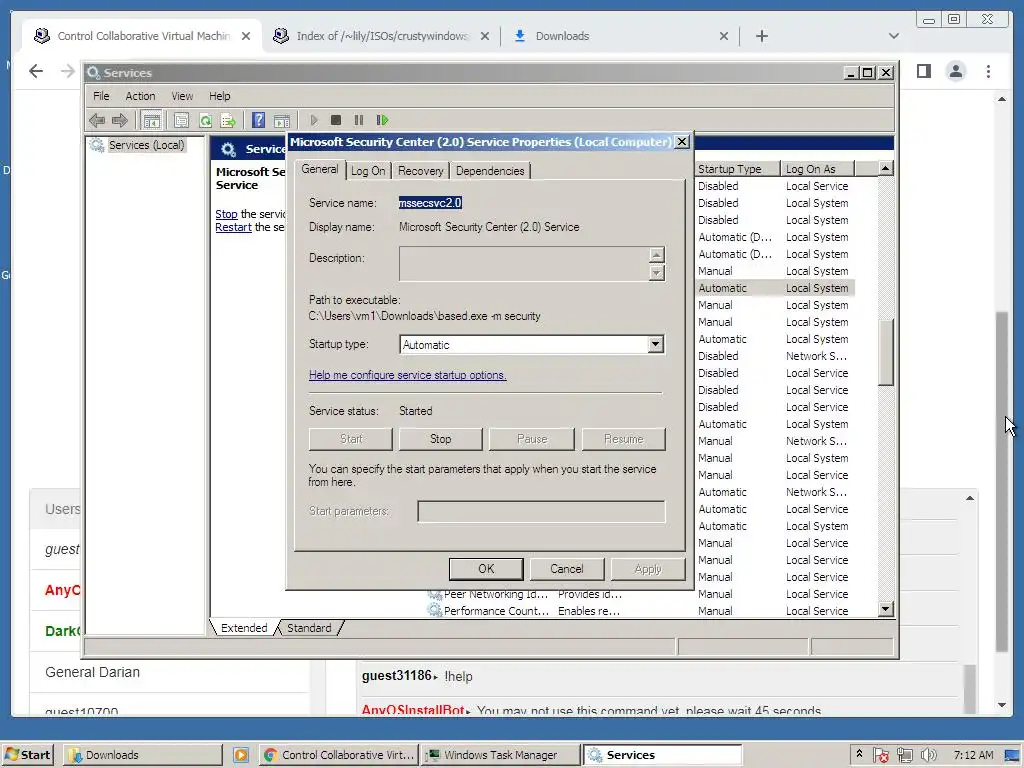The width and height of the screenshot is (1024, 768).
Task: Select Services (Local) in console tree
Action: pyautogui.click(x=146, y=145)
